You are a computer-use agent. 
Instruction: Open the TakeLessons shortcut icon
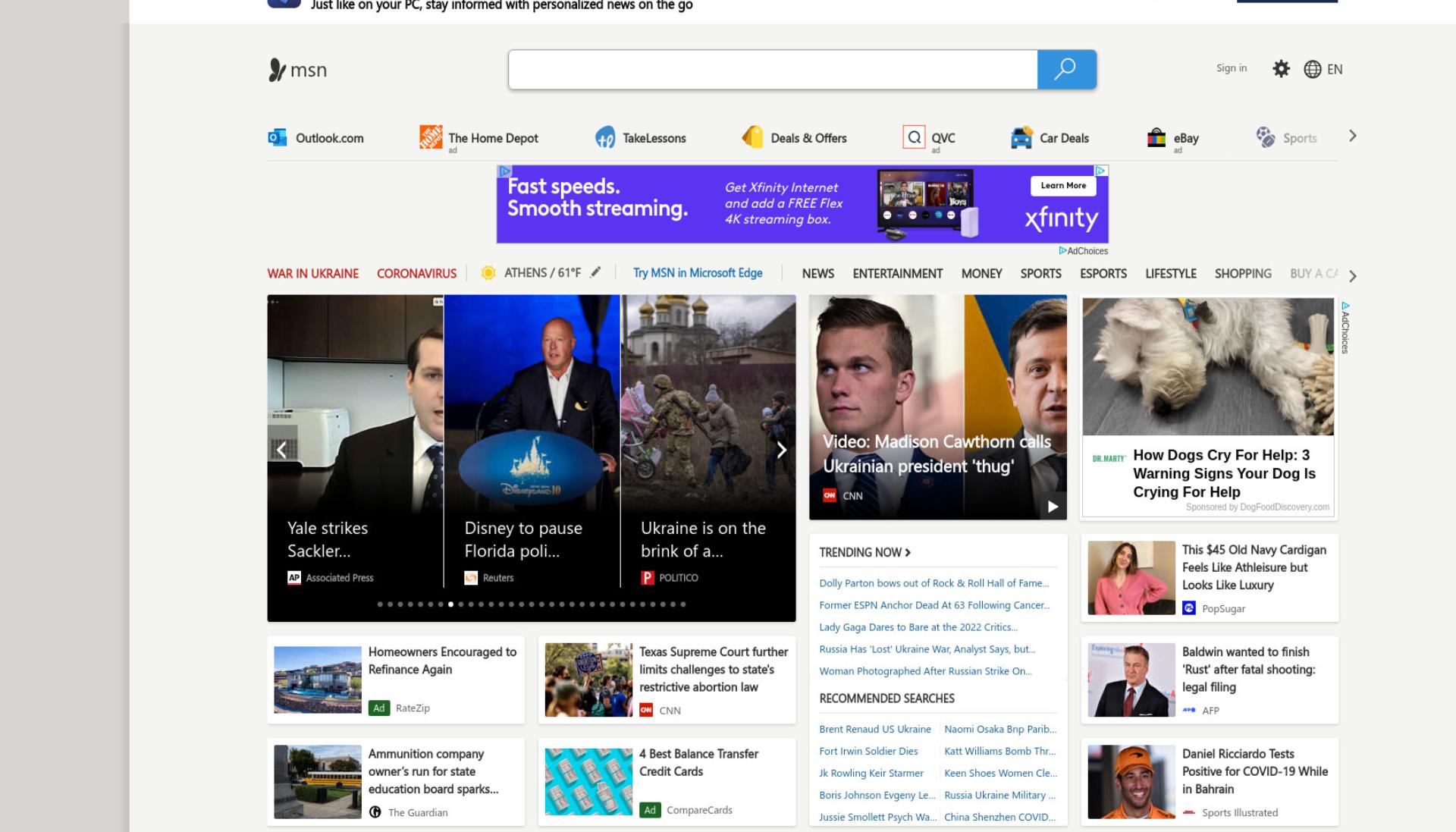pos(605,137)
